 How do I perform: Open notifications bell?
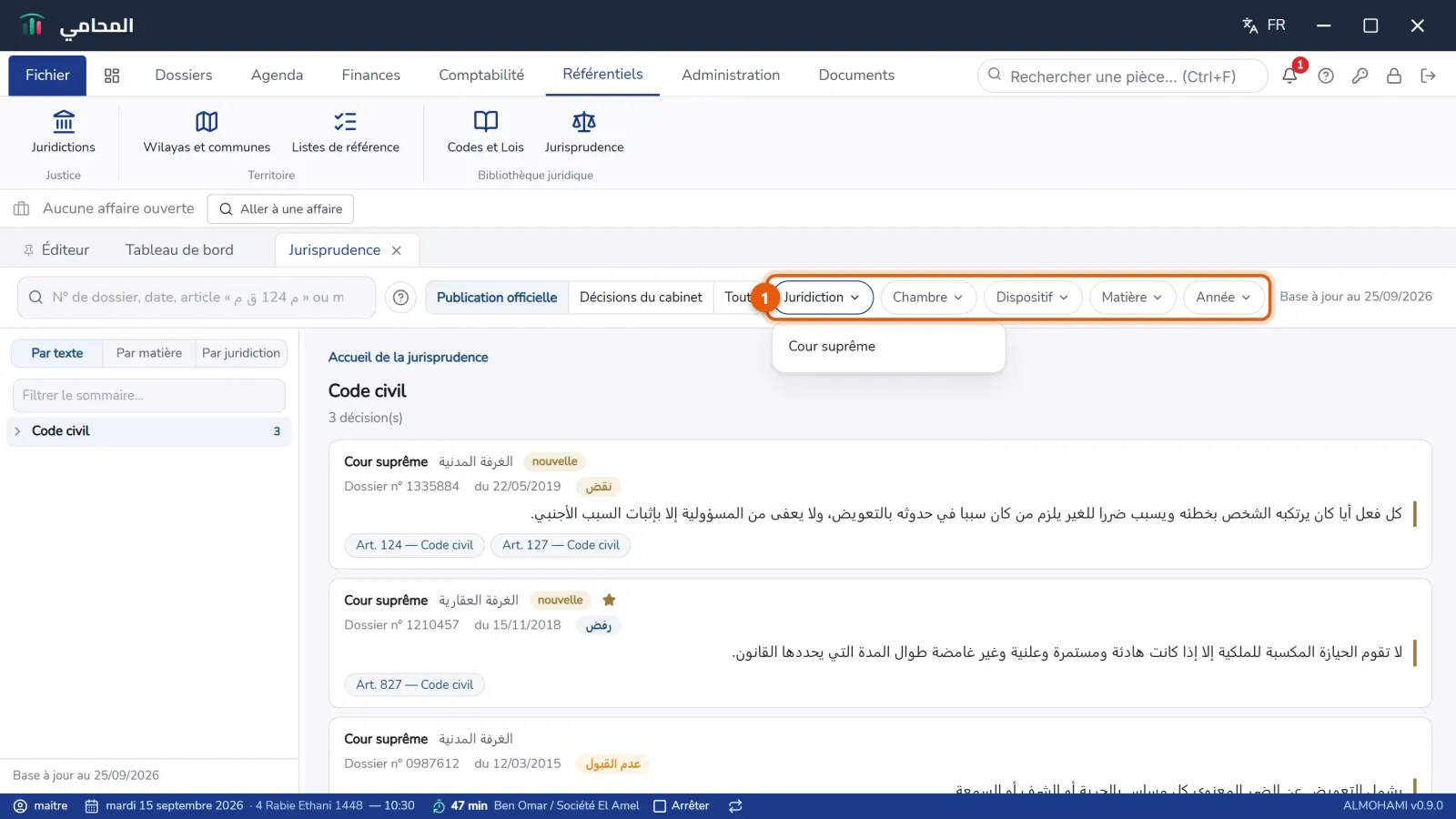[1290, 76]
